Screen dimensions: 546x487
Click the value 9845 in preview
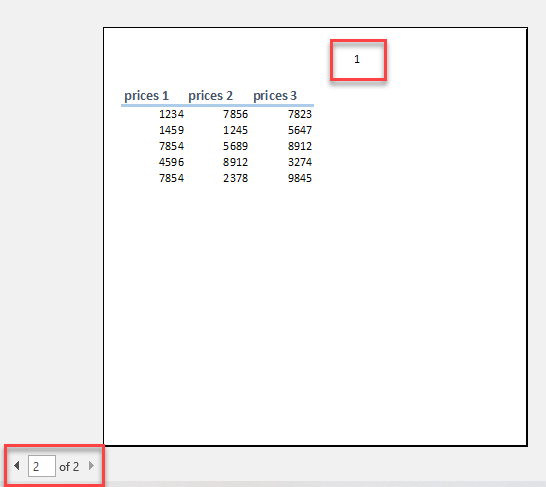pyautogui.click(x=300, y=178)
